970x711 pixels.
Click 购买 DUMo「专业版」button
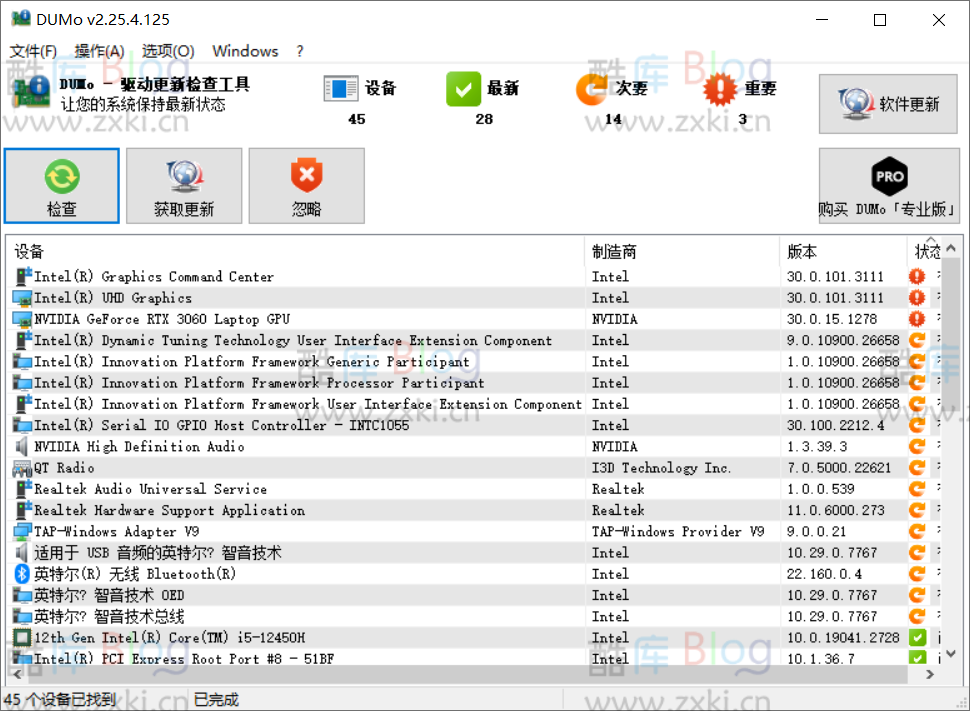click(888, 185)
